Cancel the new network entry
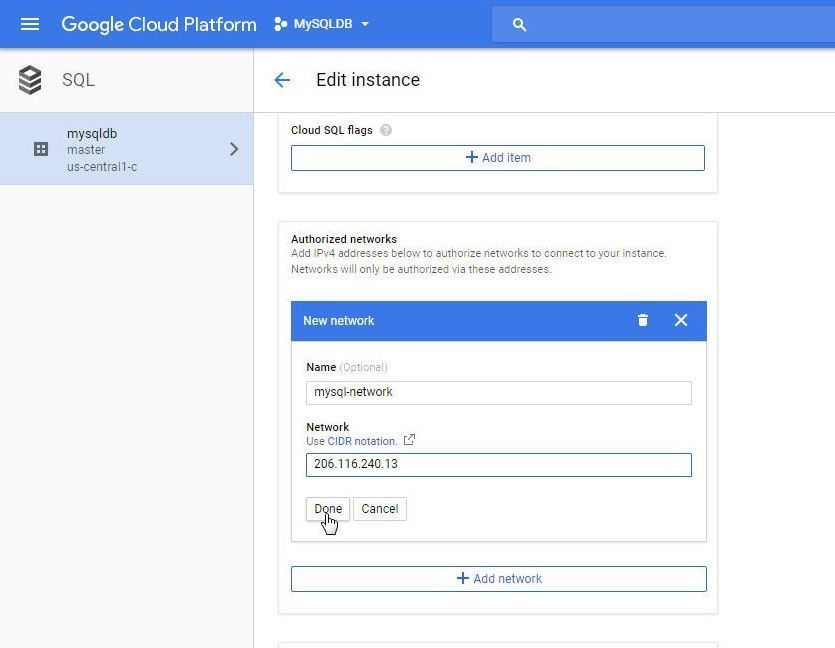 pos(379,508)
